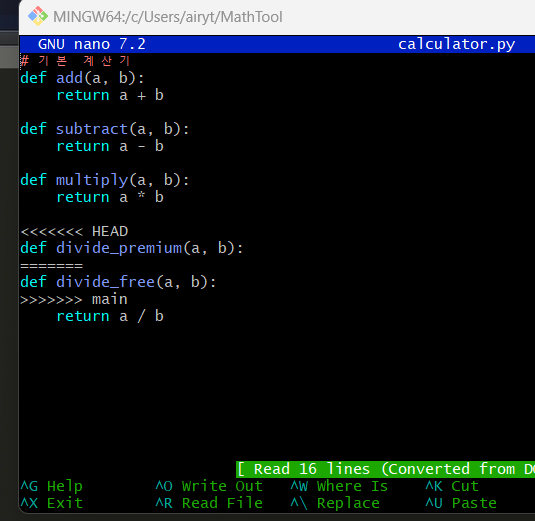Image resolution: width=535 pixels, height=521 pixels.
Task: Place cursor on the Korean comment line
Action: click(x=75, y=61)
